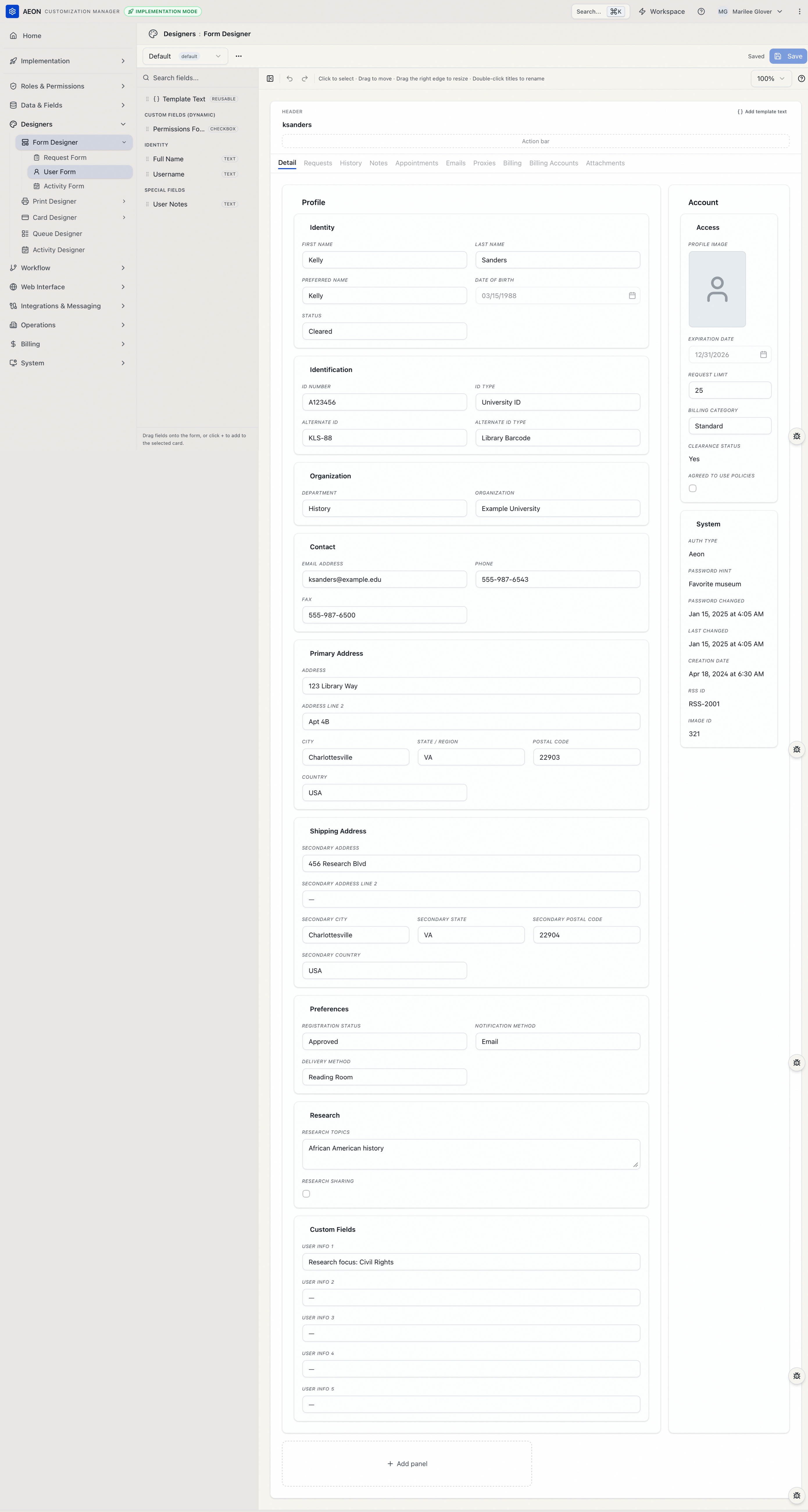Click the Add panel button
808x1512 pixels.
tap(407, 1464)
